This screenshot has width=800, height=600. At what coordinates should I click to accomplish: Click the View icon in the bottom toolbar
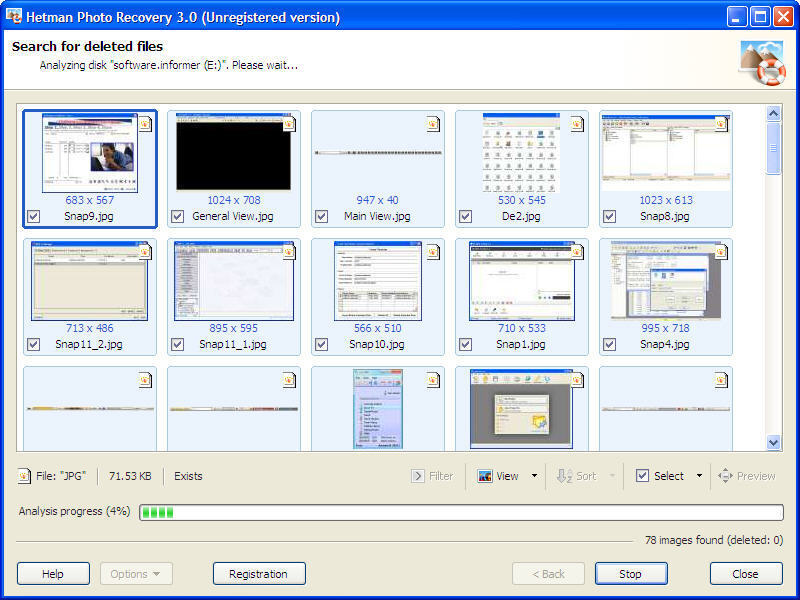[x=487, y=476]
